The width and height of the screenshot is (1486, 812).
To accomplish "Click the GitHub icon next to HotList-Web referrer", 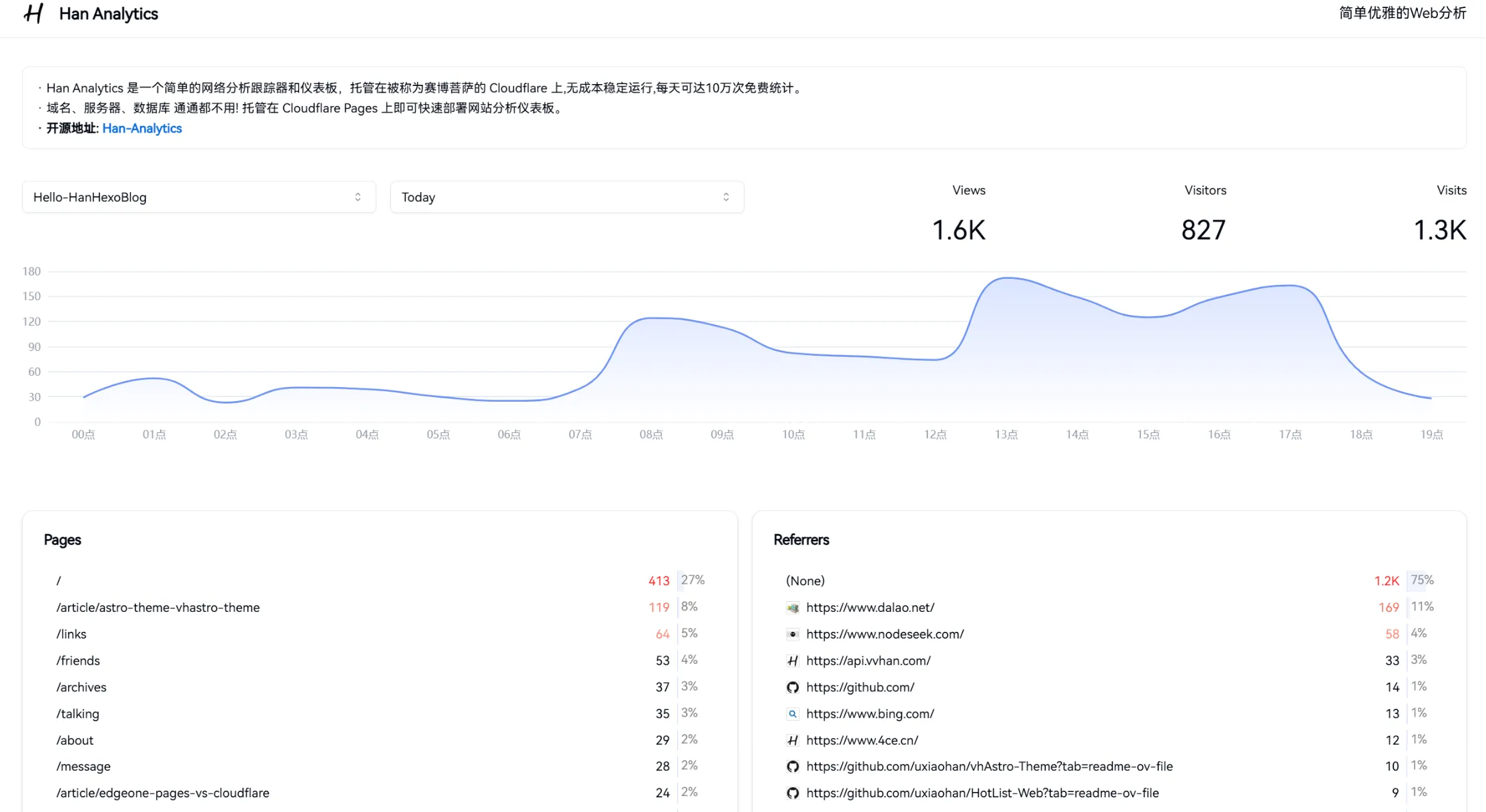I will tap(793, 793).
